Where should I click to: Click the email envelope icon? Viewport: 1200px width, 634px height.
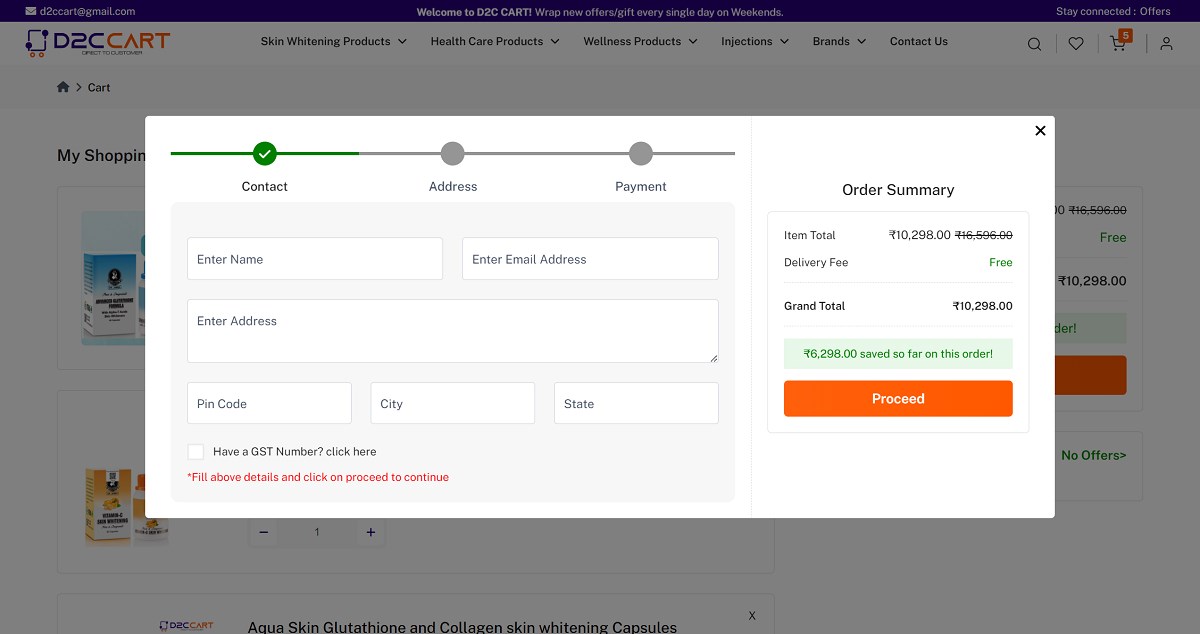29,10
